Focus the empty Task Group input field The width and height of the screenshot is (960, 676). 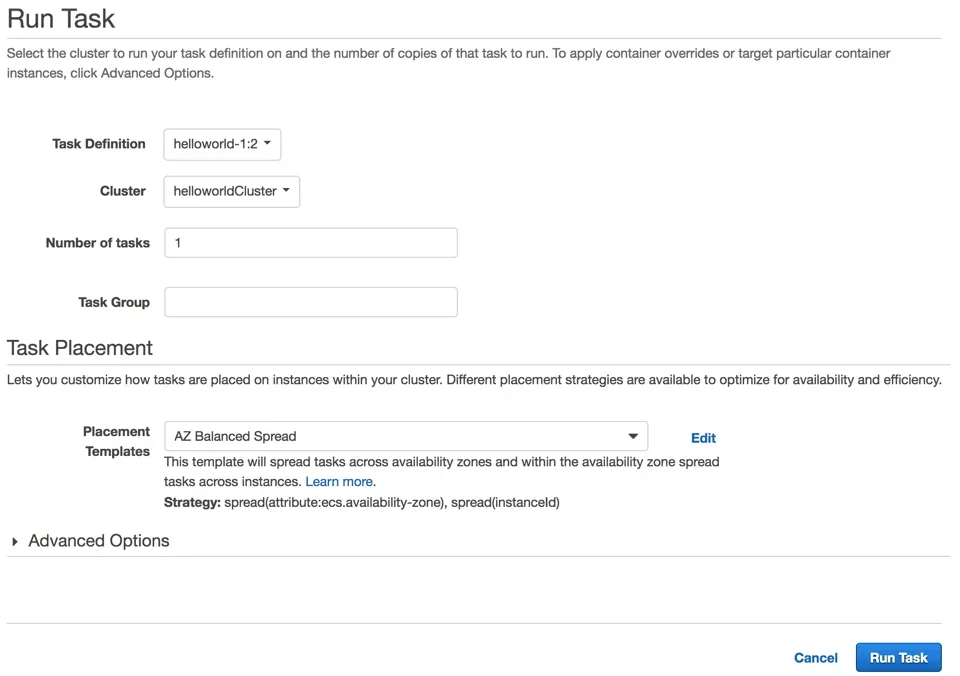310,302
